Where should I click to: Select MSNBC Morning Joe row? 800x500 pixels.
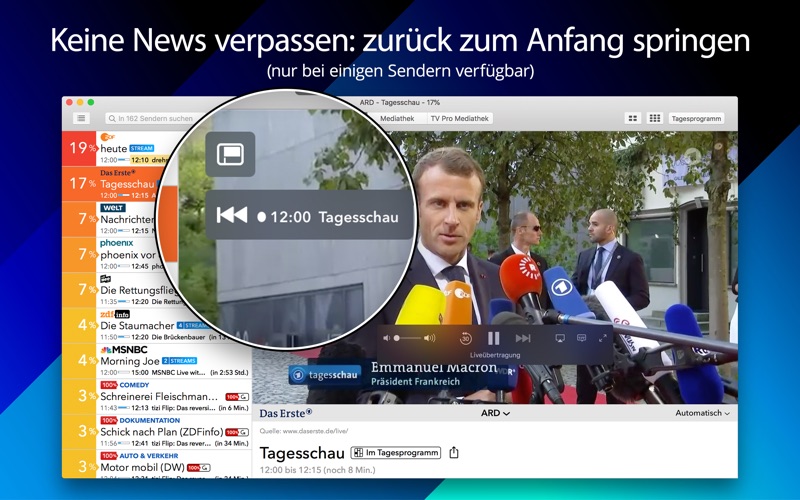(157, 360)
